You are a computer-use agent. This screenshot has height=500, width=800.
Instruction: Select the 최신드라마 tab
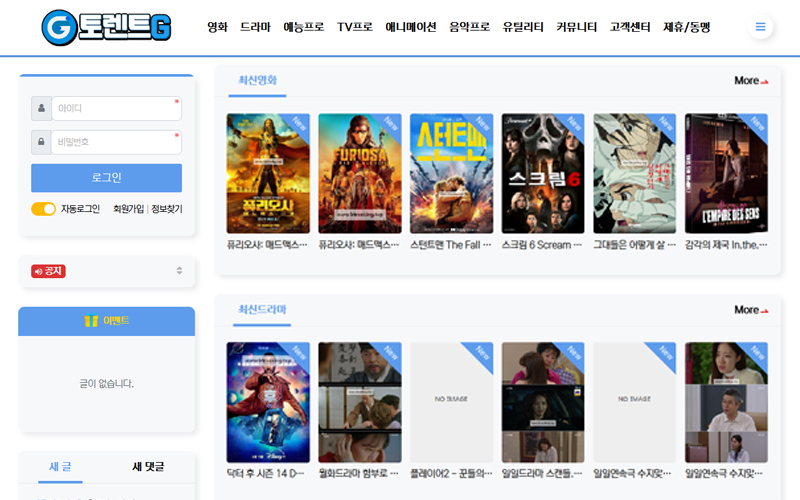(262, 310)
